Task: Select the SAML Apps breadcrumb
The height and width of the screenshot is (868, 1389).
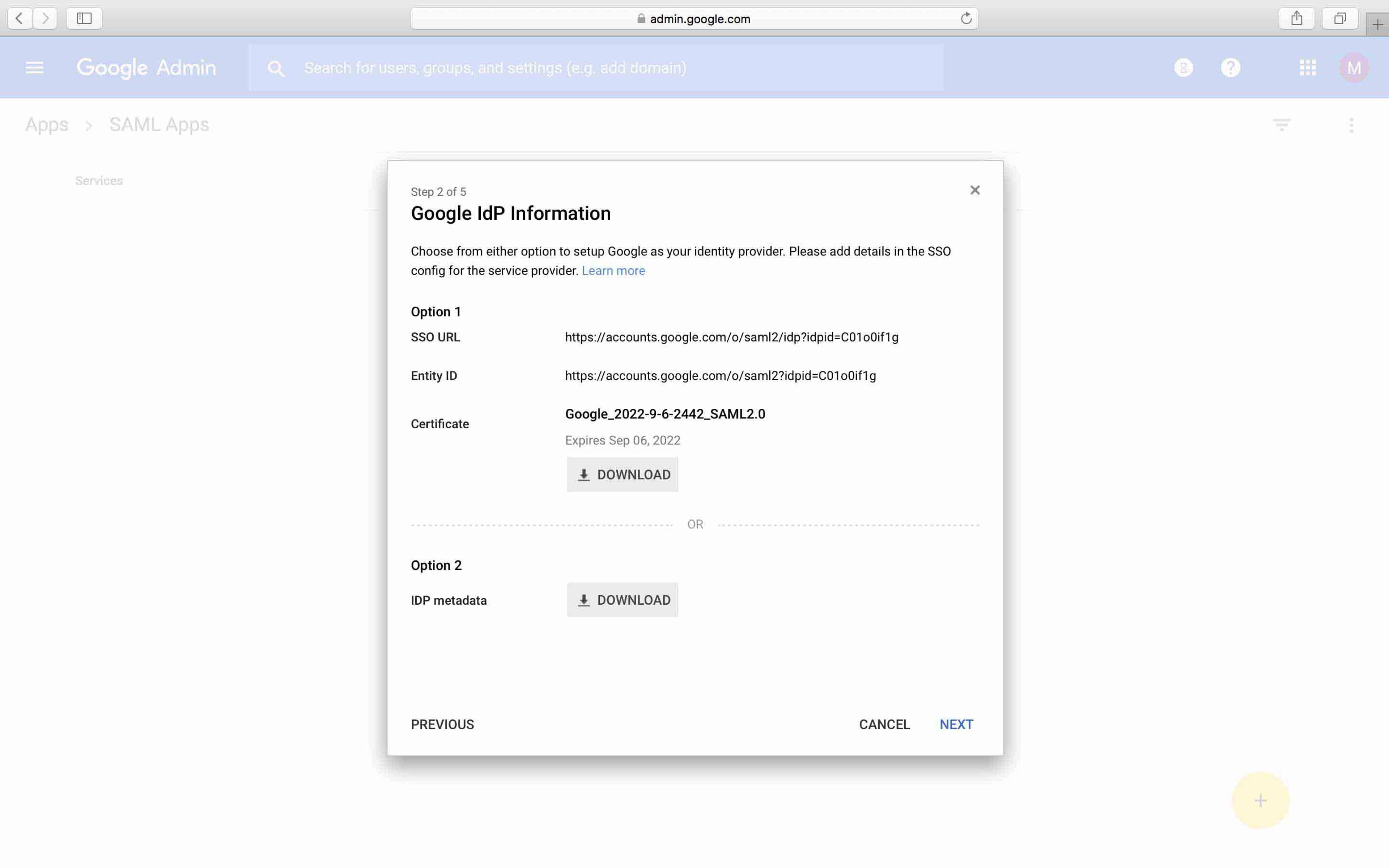Action: pyautogui.click(x=159, y=124)
